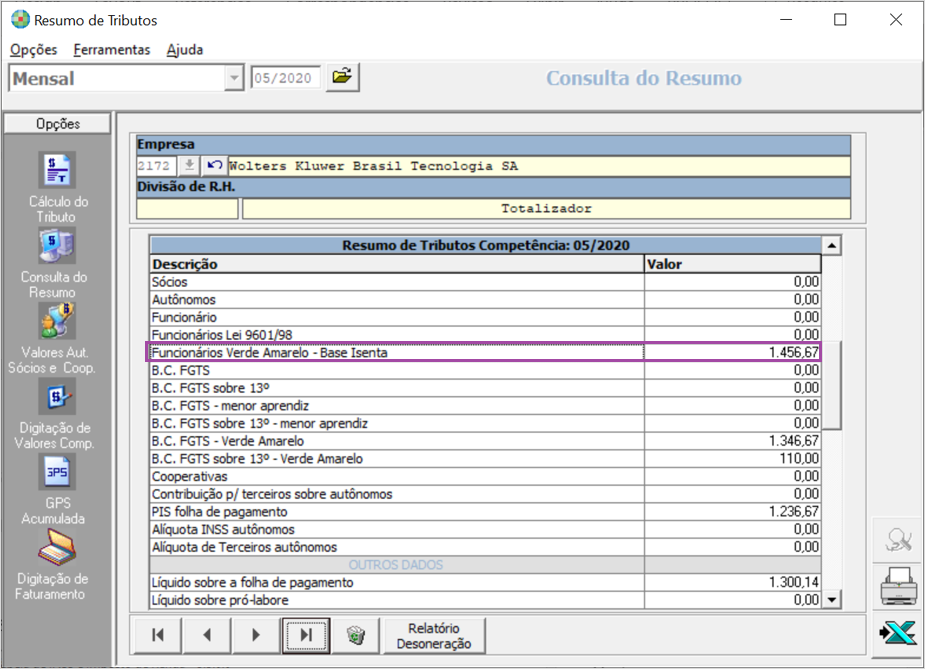Open the Cálculo do Tributo option
The height and width of the screenshot is (669, 926).
(x=57, y=169)
